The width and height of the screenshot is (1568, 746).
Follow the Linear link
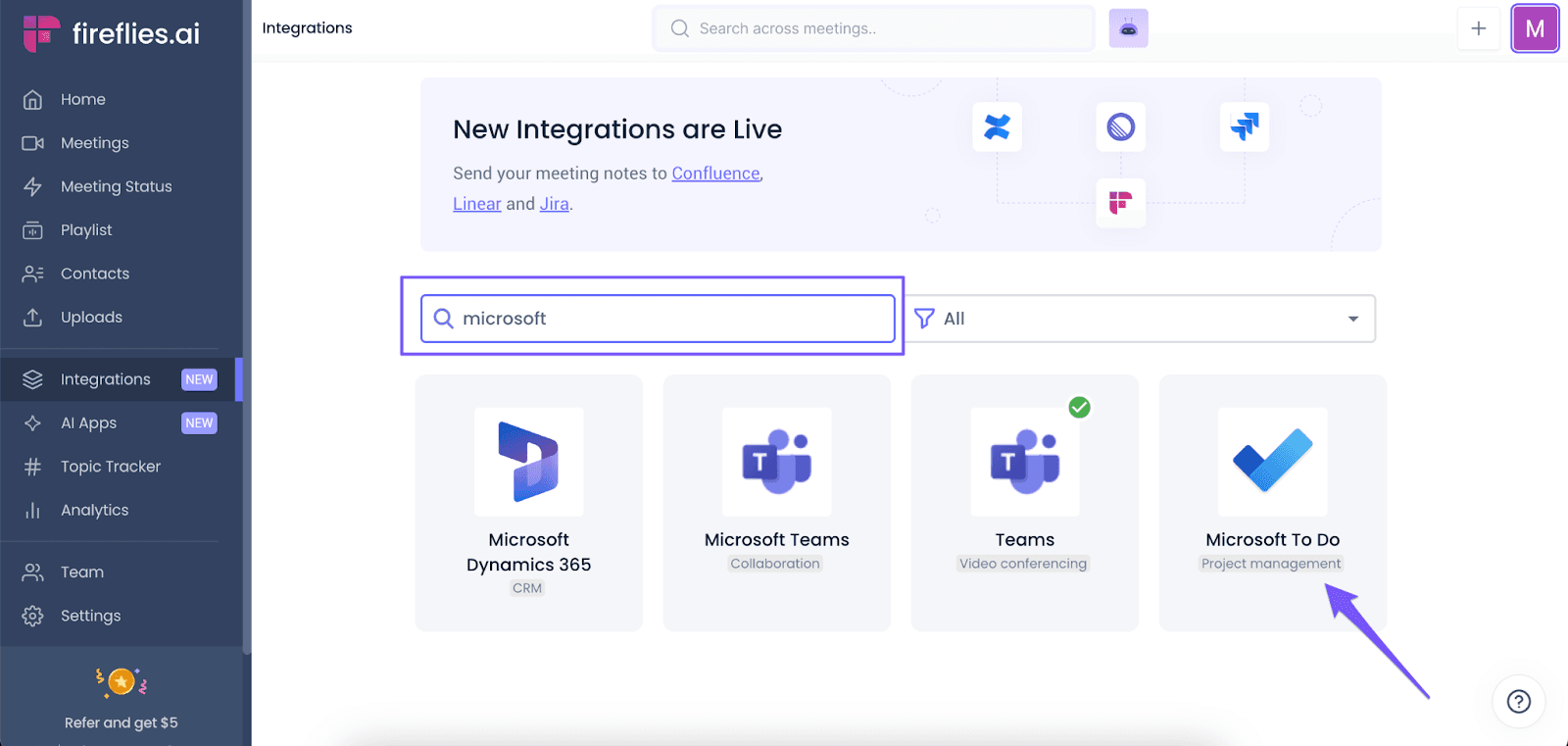(x=477, y=204)
